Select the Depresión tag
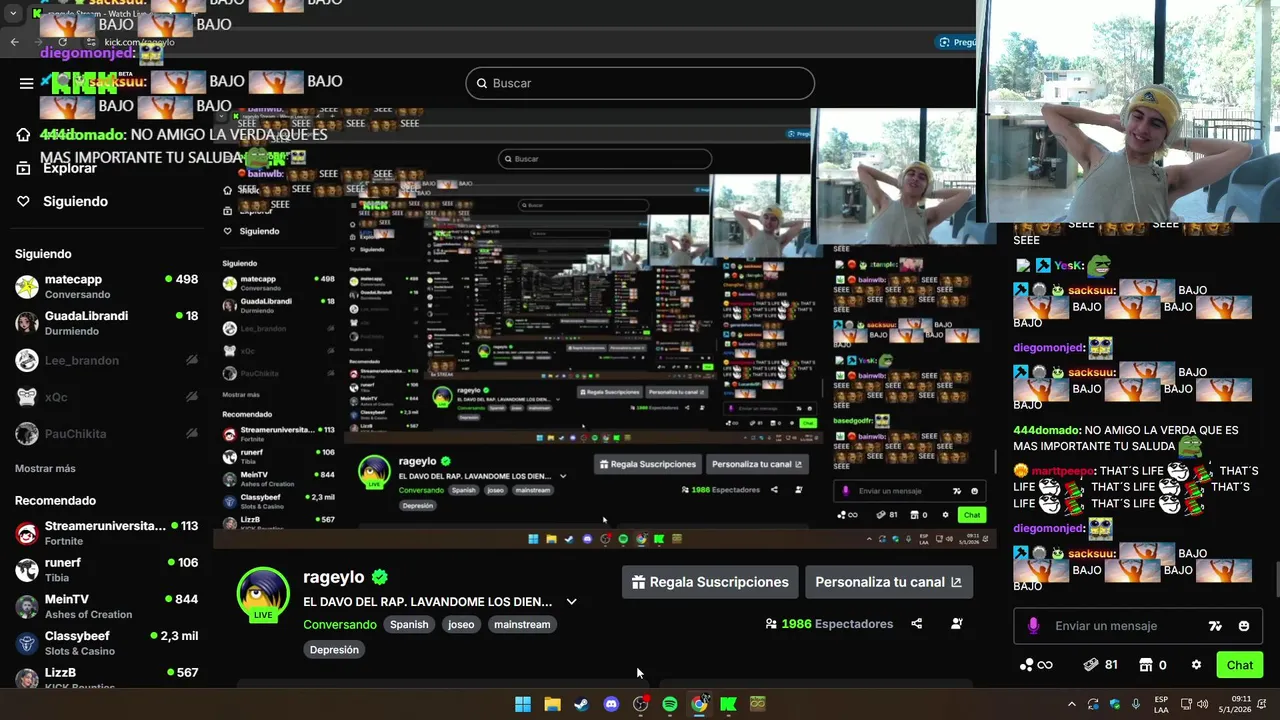Image resolution: width=1280 pixels, height=720 pixels. [x=334, y=649]
